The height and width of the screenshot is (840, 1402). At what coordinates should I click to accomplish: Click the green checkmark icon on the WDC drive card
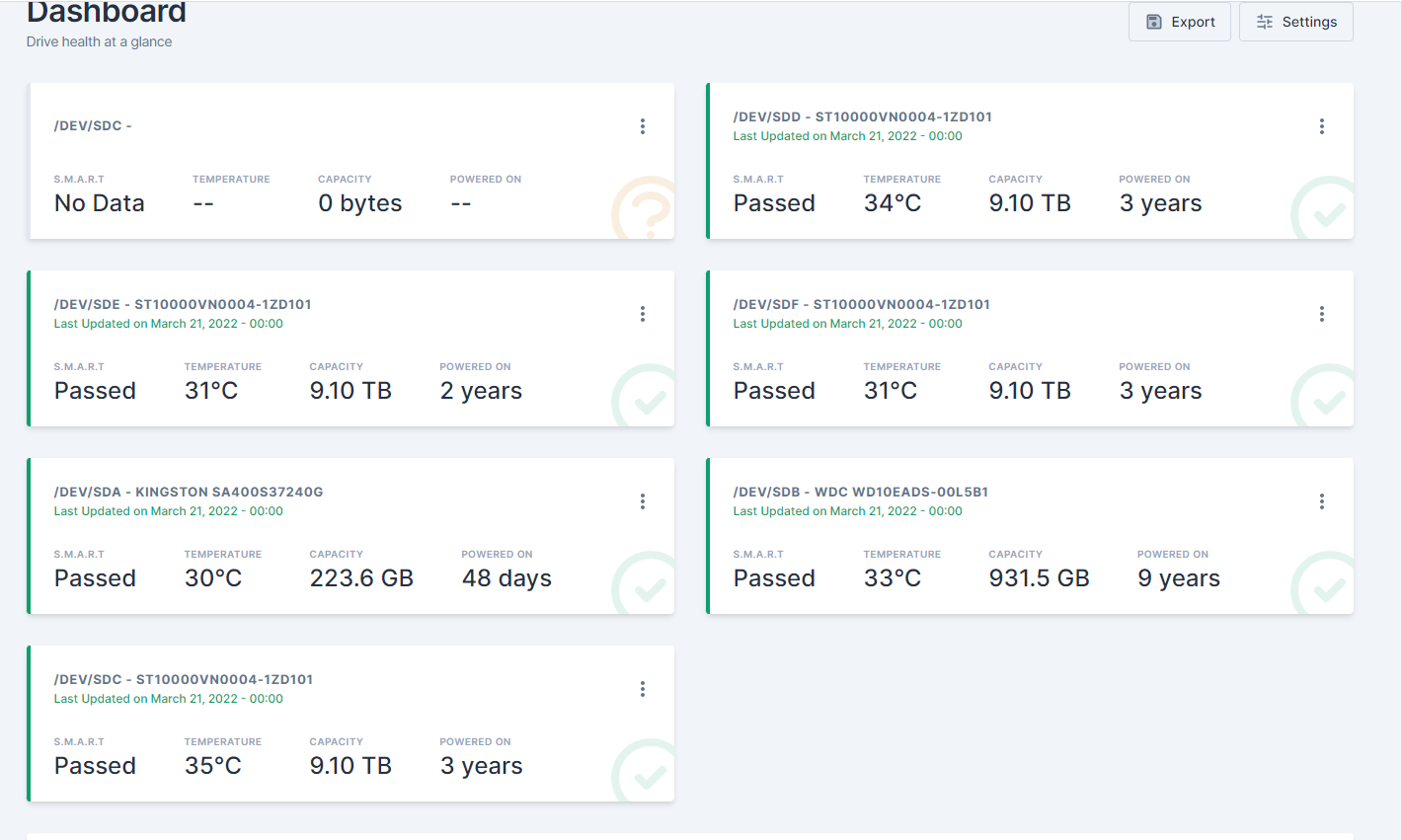coord(1326,584)
